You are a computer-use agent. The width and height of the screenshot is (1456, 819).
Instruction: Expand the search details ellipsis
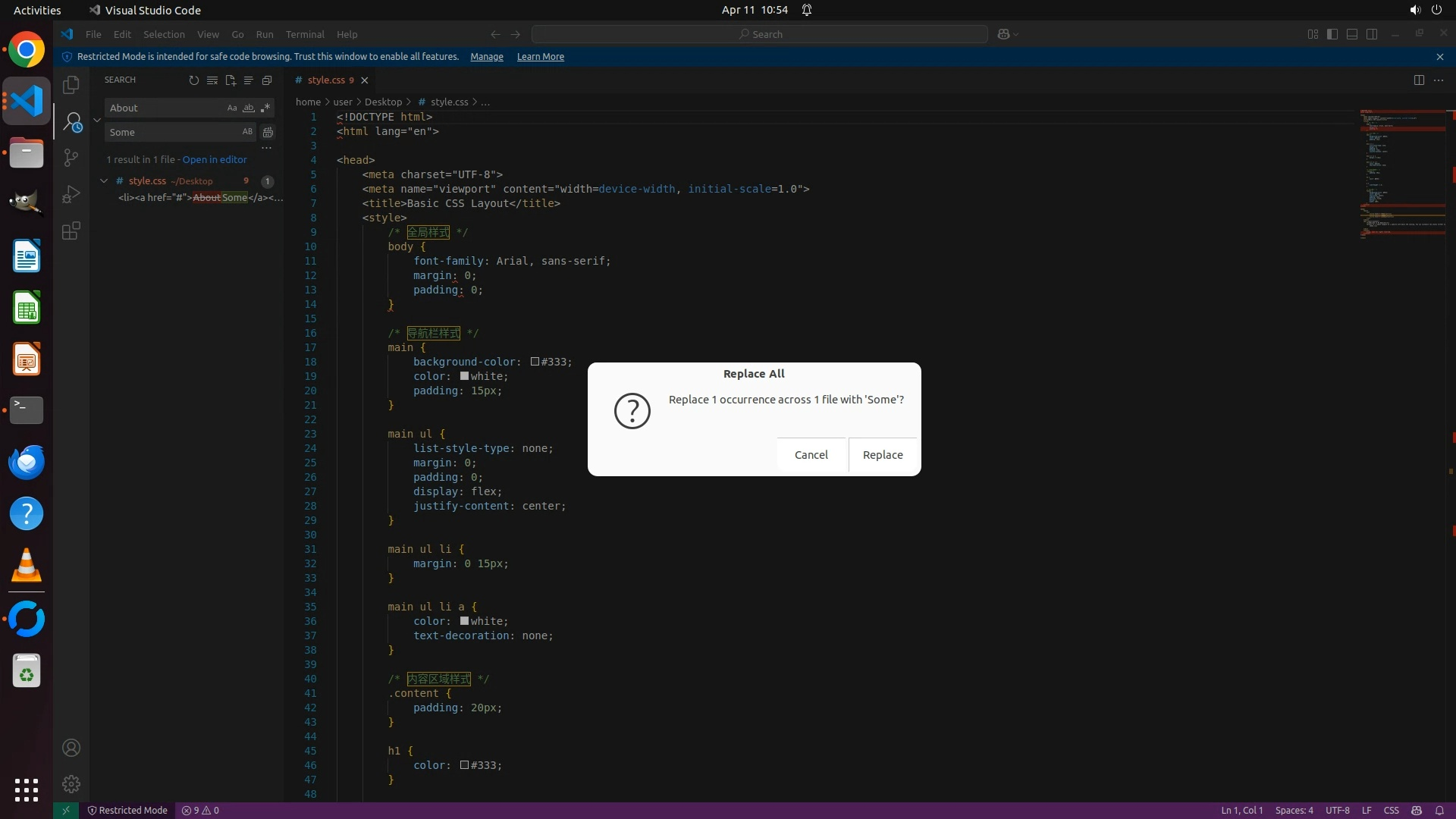click(x=266, y=148)
